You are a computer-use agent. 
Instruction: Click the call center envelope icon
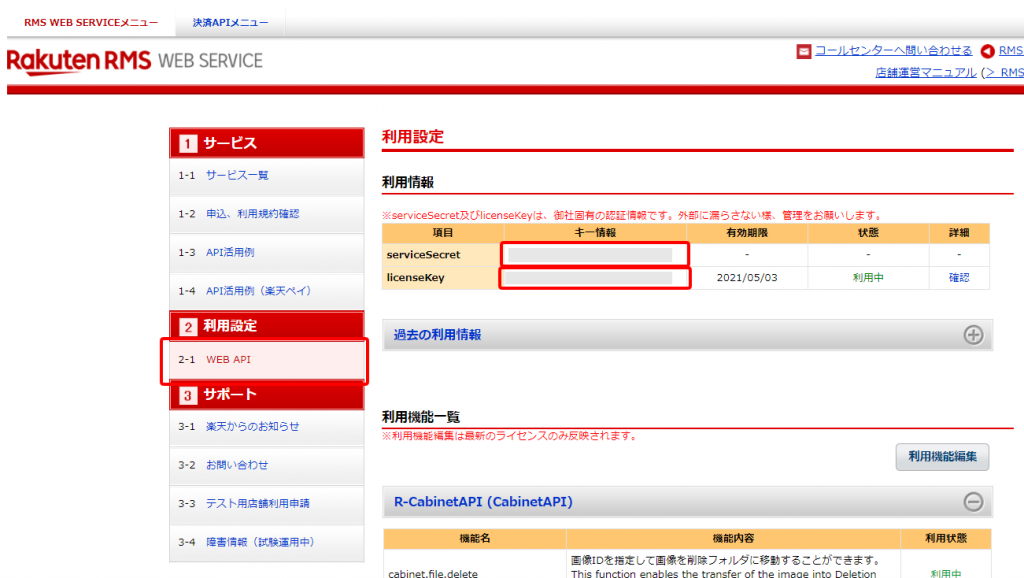coord(804,51)
